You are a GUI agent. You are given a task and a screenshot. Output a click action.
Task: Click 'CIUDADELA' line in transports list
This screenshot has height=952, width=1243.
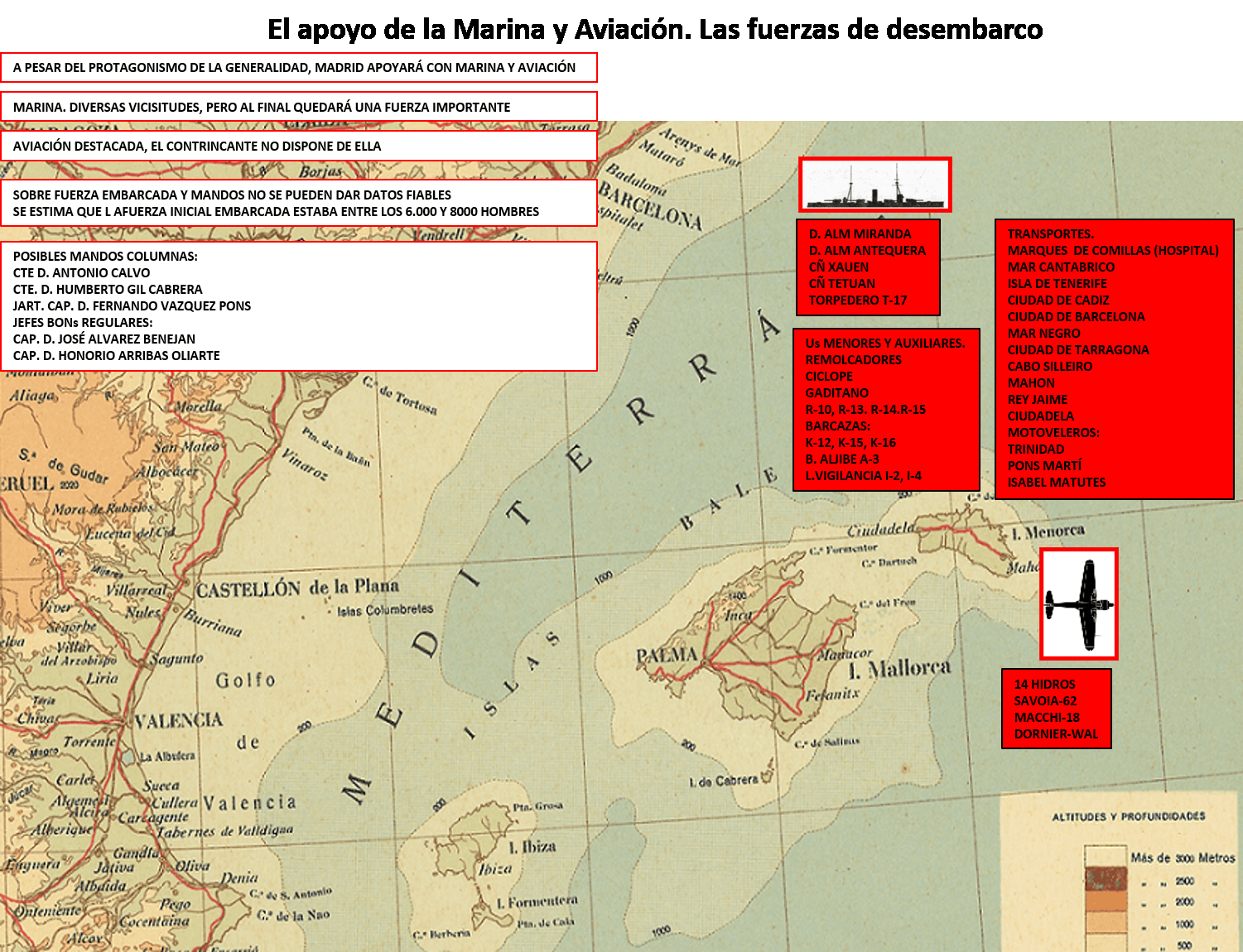click(1040, 416)
